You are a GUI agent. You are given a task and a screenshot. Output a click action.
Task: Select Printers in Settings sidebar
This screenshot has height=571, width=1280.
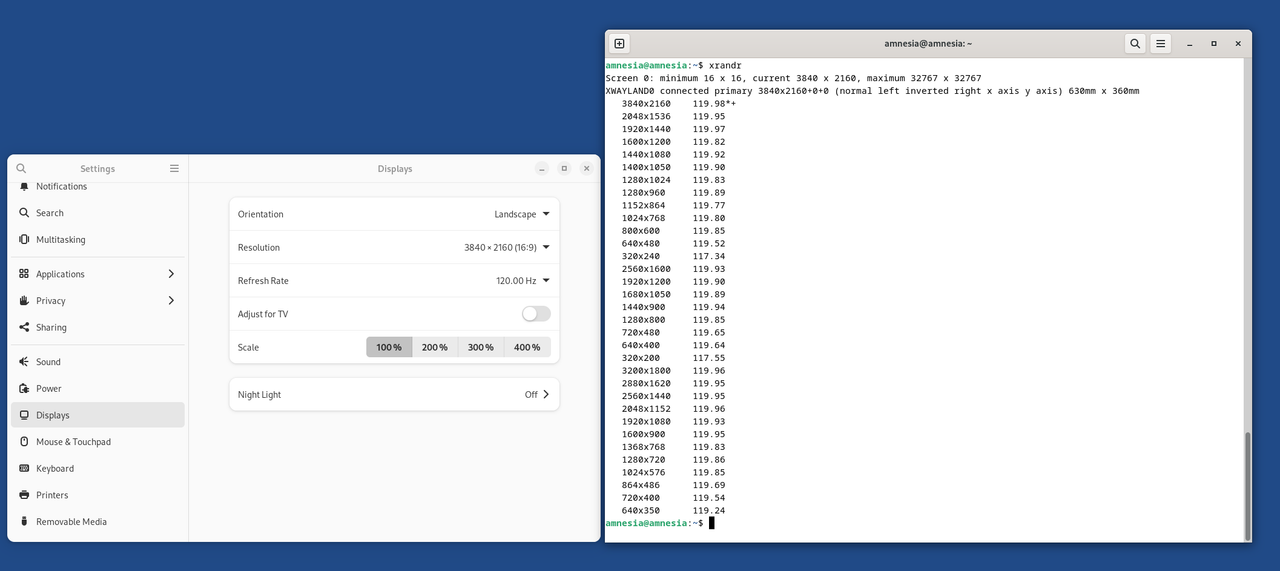(98, 495)
